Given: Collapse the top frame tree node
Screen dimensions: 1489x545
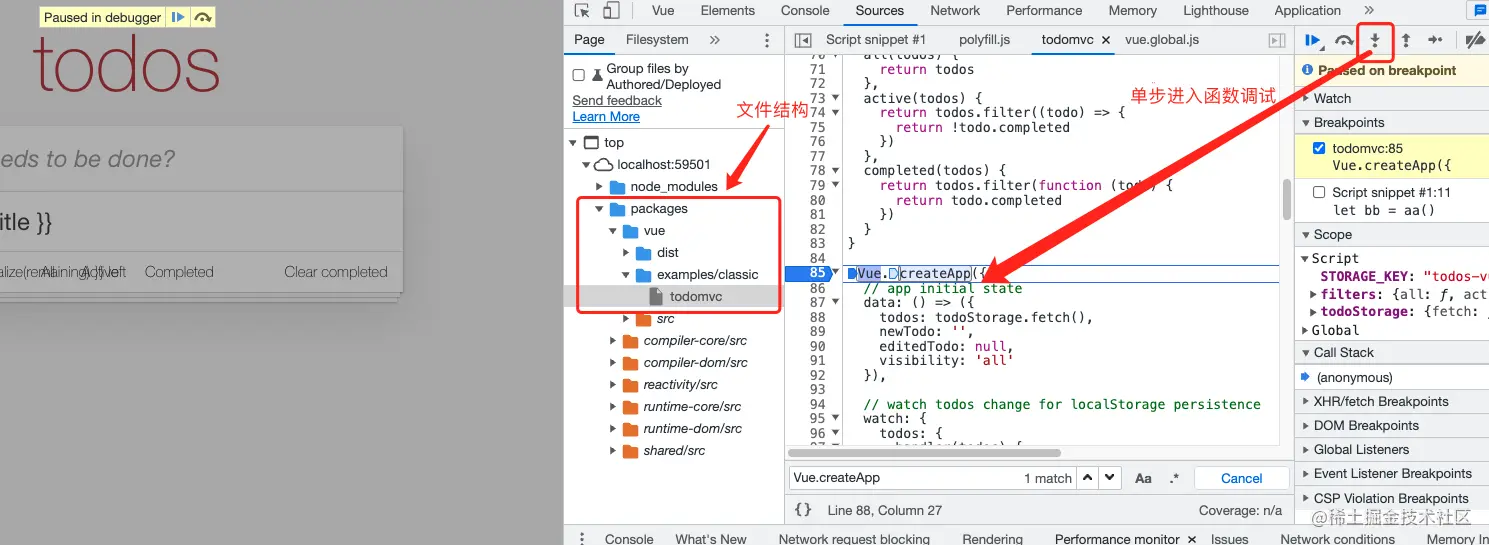Looking at the screenshot, I should [x=573, y=143].
